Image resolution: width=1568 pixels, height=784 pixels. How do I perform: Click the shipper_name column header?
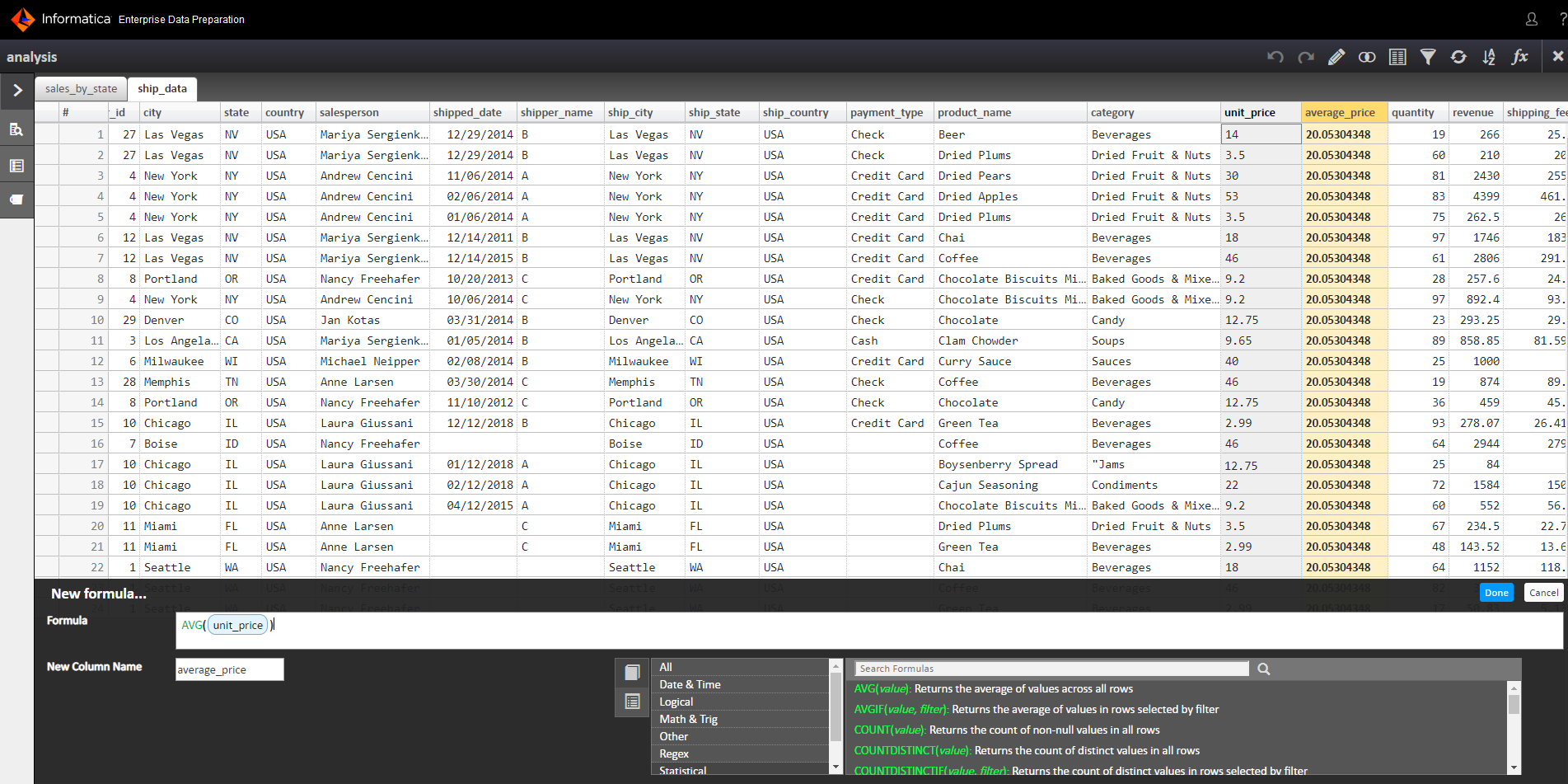[560, 112]
